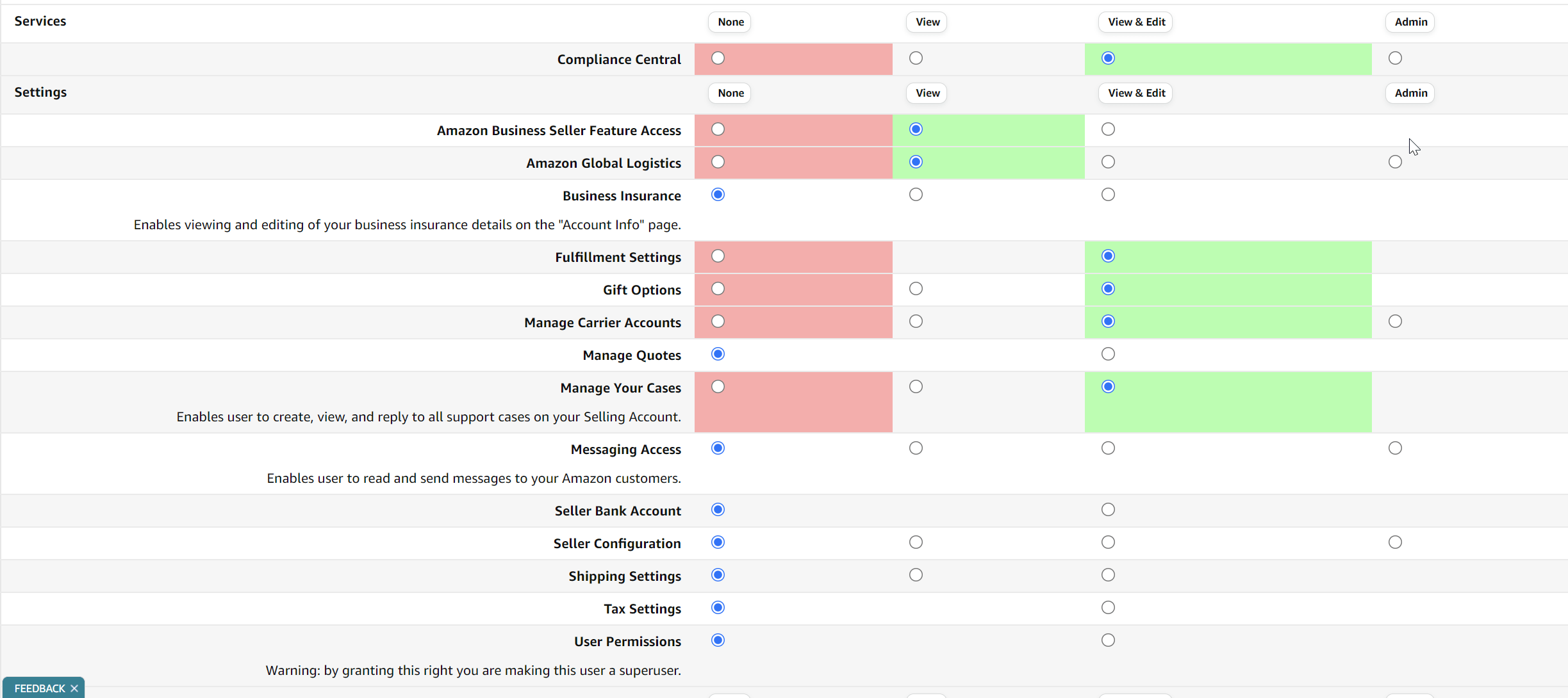The width and height of the screenshot is (1568, 698).
Task: Set Shipping Settings to View & Edit
Action: (1108, 575)
